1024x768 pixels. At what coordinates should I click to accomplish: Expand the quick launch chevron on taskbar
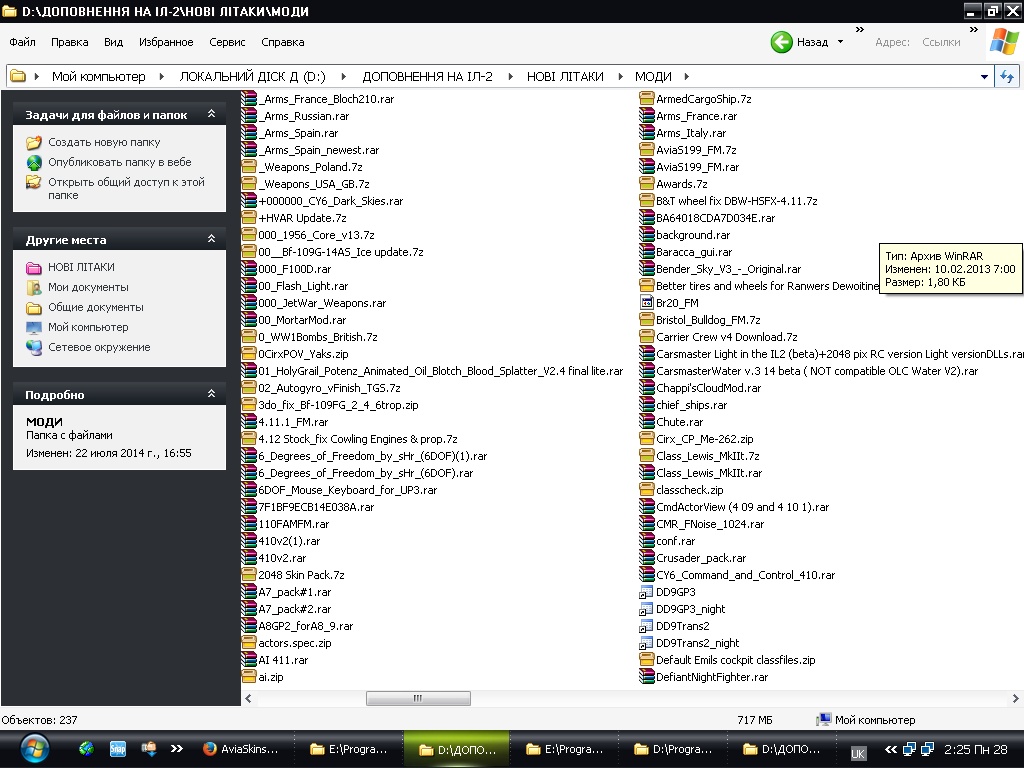pos(176,749)
